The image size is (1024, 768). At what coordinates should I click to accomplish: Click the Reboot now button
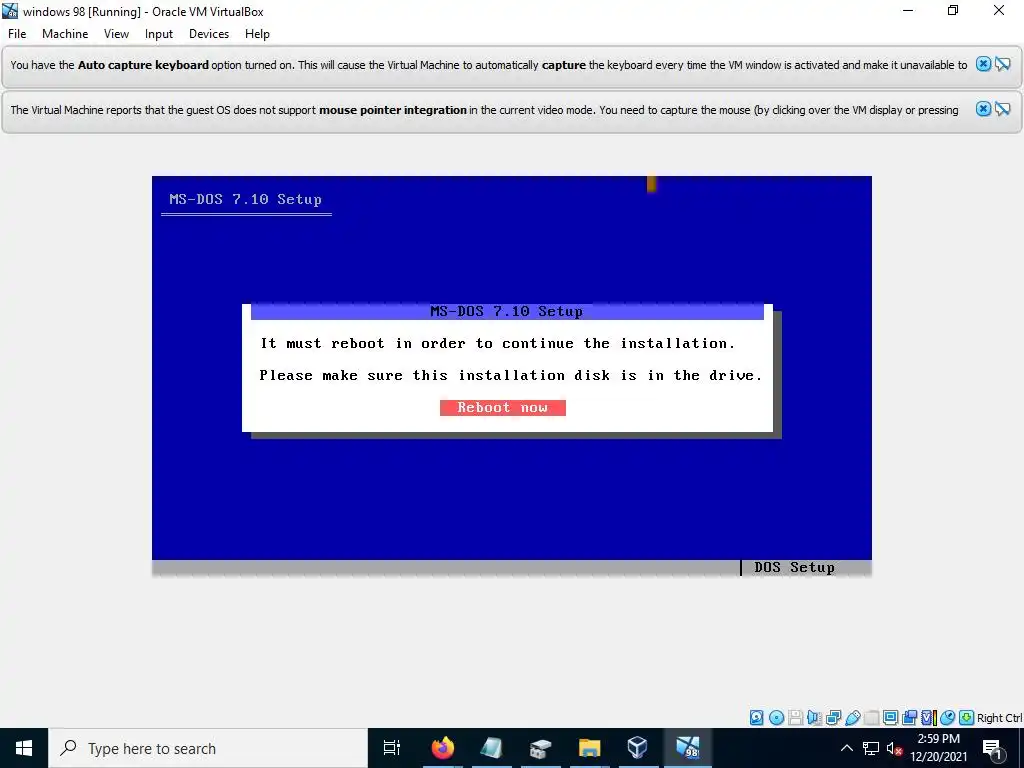click(x=502, y=408)
